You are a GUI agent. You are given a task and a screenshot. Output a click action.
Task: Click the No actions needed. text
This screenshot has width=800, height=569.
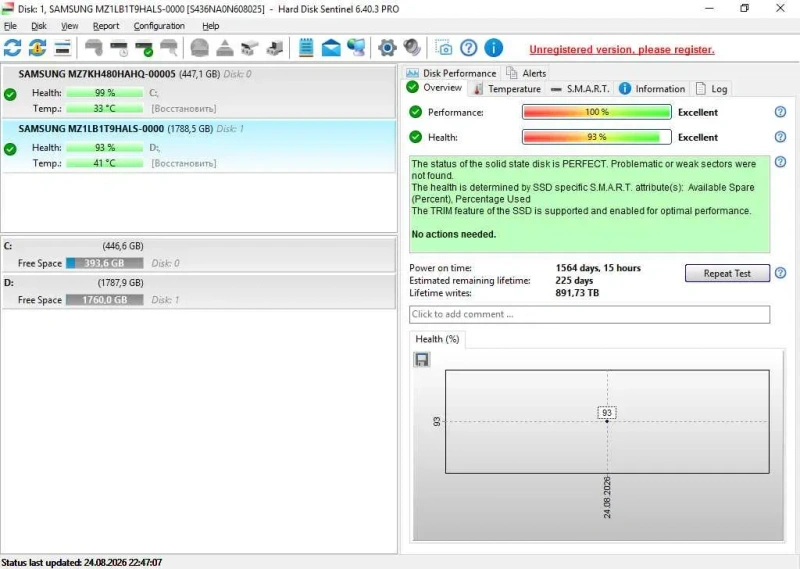coord(454,234)
